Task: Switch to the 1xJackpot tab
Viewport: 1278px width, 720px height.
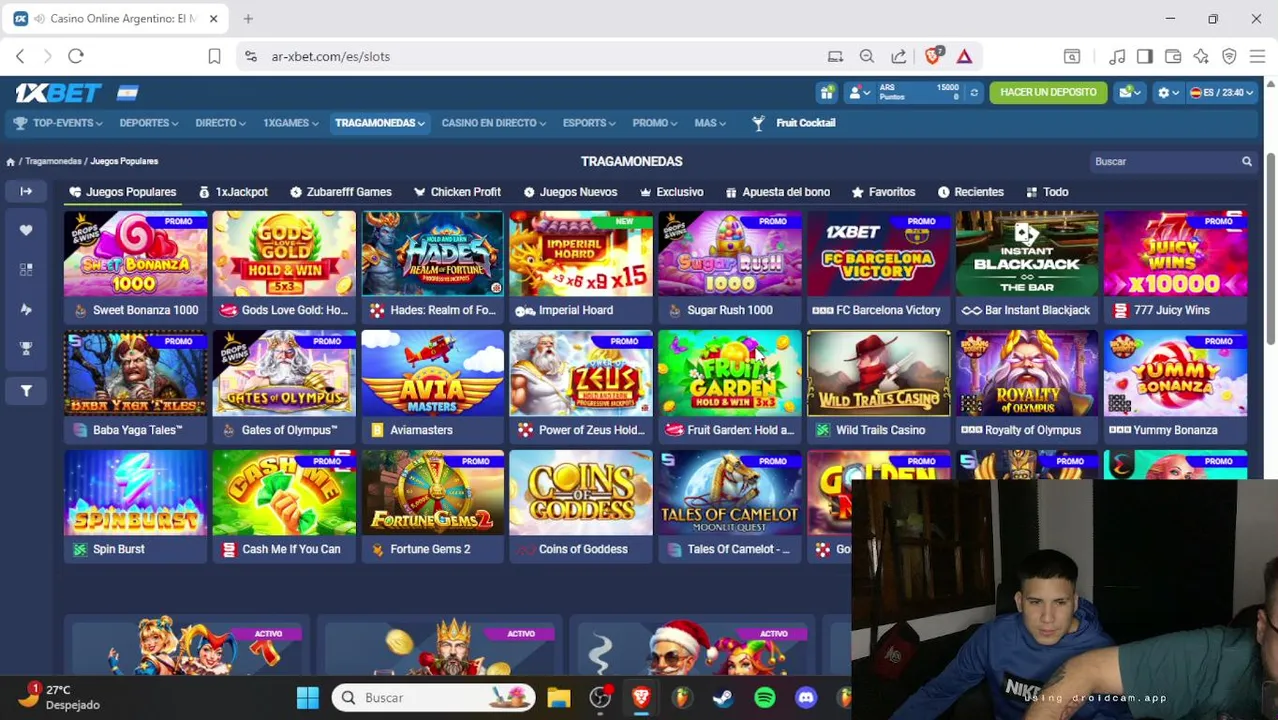Action: 233,192
